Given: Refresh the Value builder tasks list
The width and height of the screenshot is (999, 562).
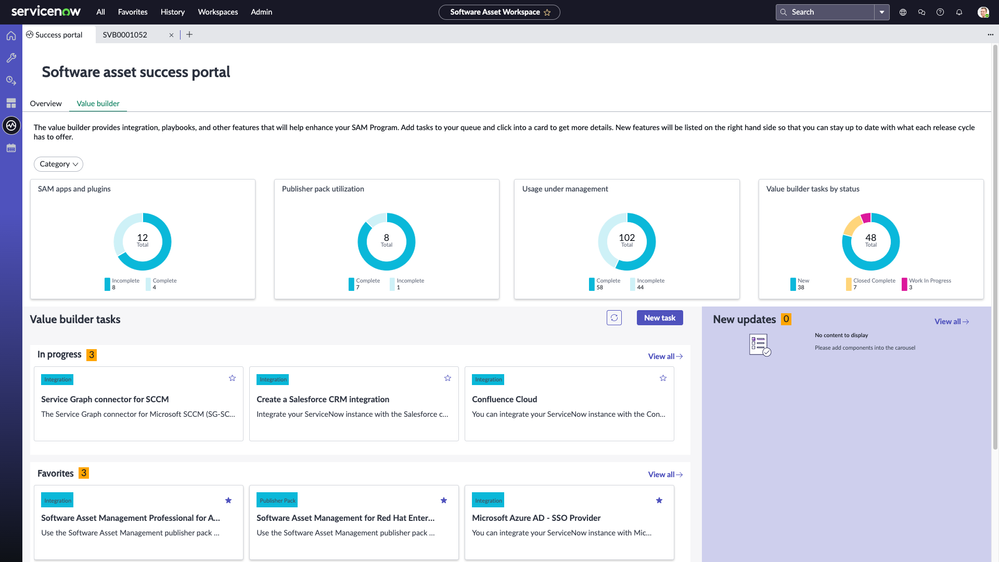Looking at the screenshot, I should (614, 317).
